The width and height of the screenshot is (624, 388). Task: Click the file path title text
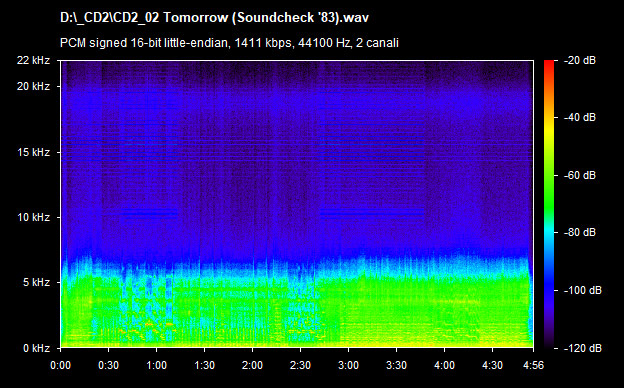[214, 18]
